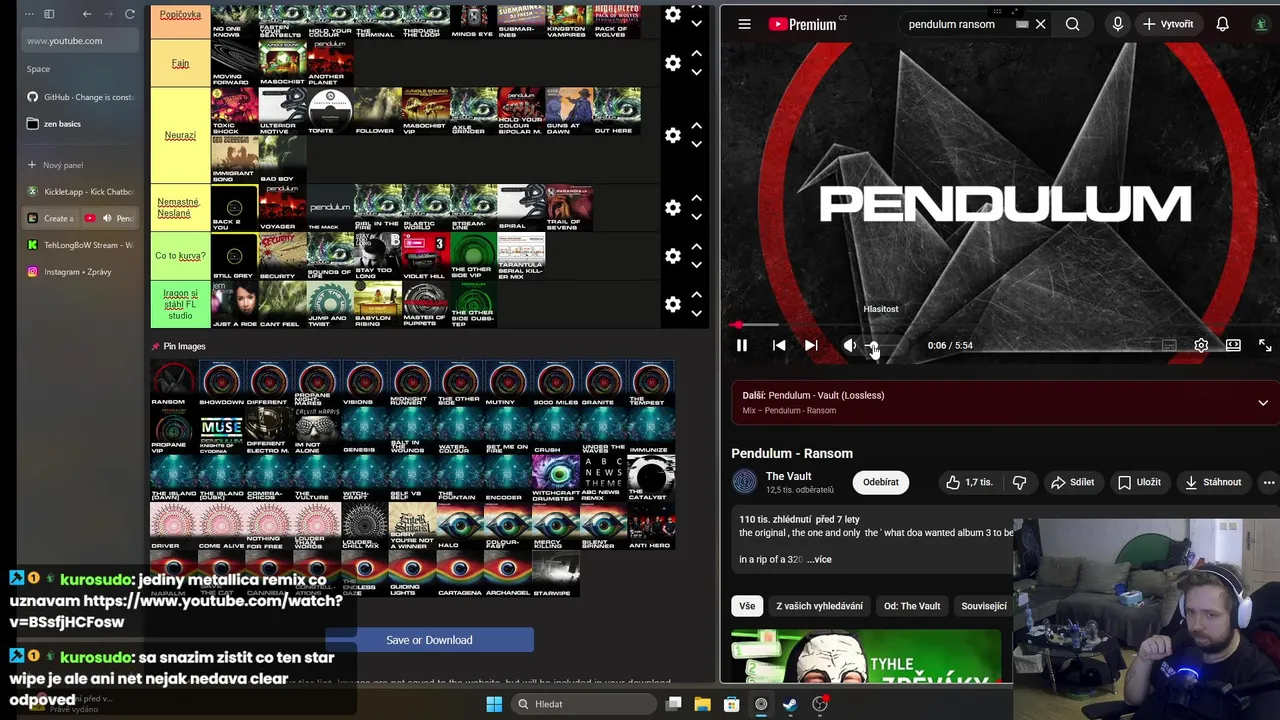Open the zen basics folder
Screen dimensions: 1280x720
click(82, 124)
